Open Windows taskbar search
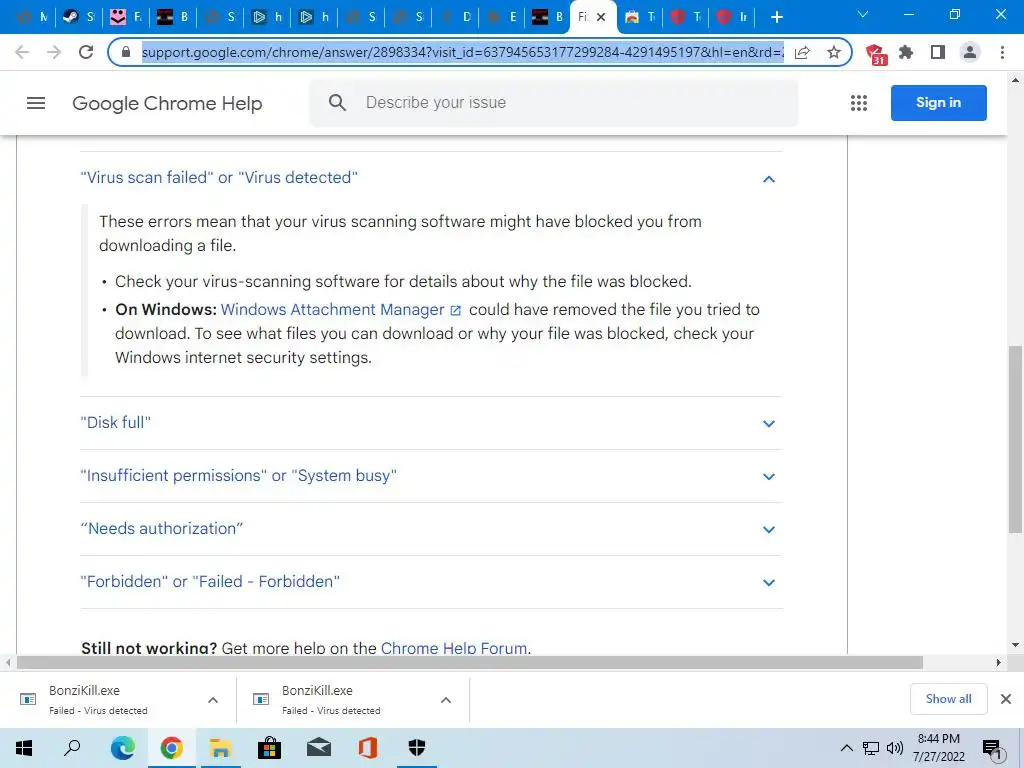This screenshot has height=768, width=1024. [72, 748]
